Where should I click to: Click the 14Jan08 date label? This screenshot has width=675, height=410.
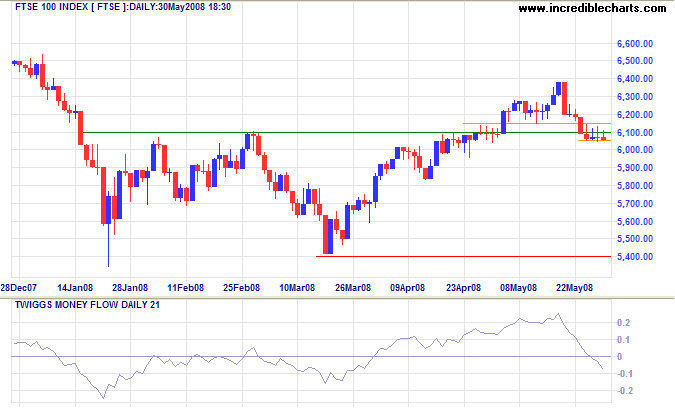click(75, 288)
